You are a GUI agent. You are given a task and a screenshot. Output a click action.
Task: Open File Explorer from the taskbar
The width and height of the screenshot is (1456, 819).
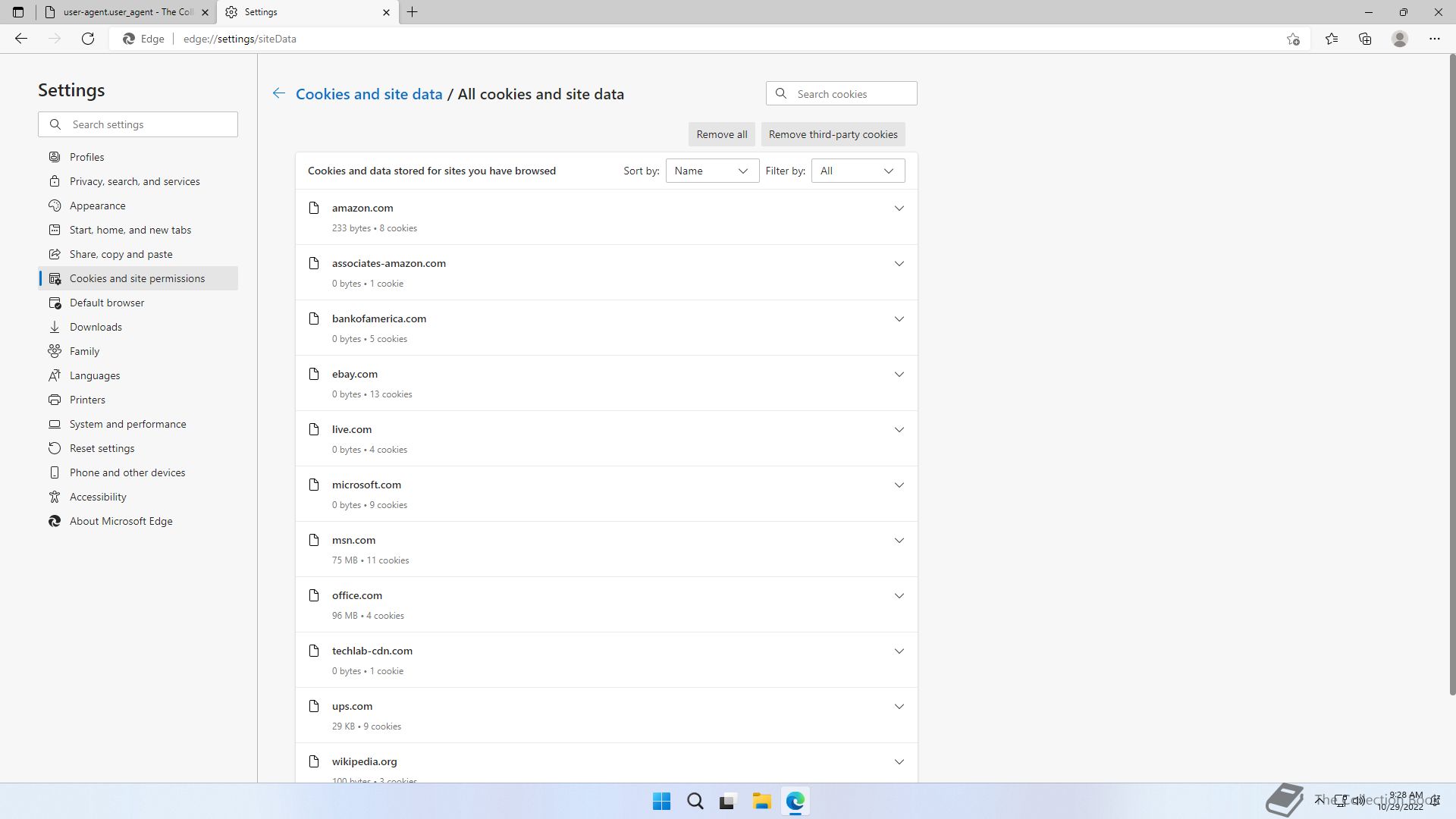tap(761, 801)
